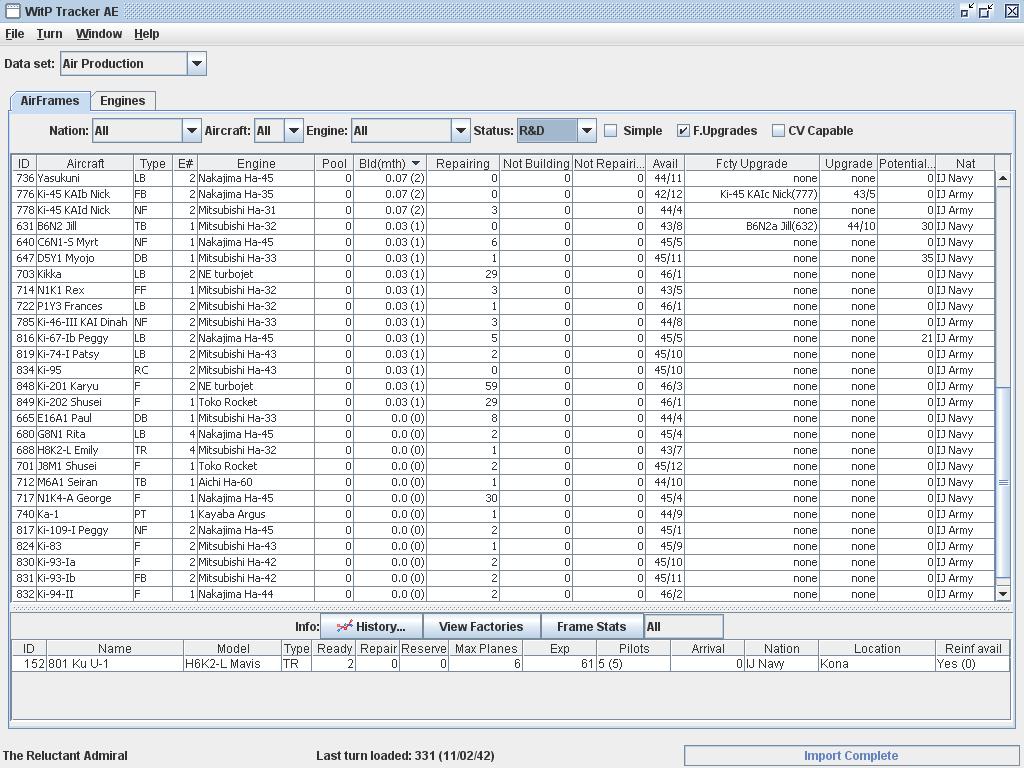Select the D5Y1 Myojo row

click(503, 258)
